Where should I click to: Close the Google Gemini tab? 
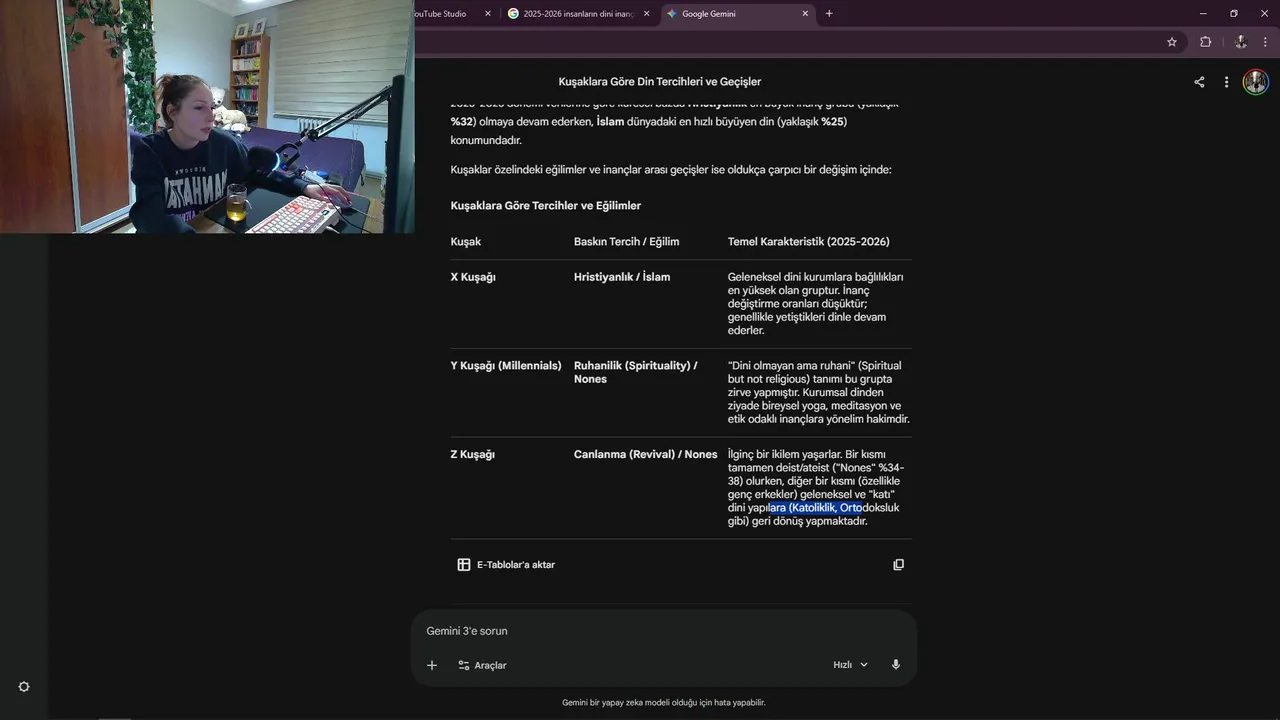(805, 14)
